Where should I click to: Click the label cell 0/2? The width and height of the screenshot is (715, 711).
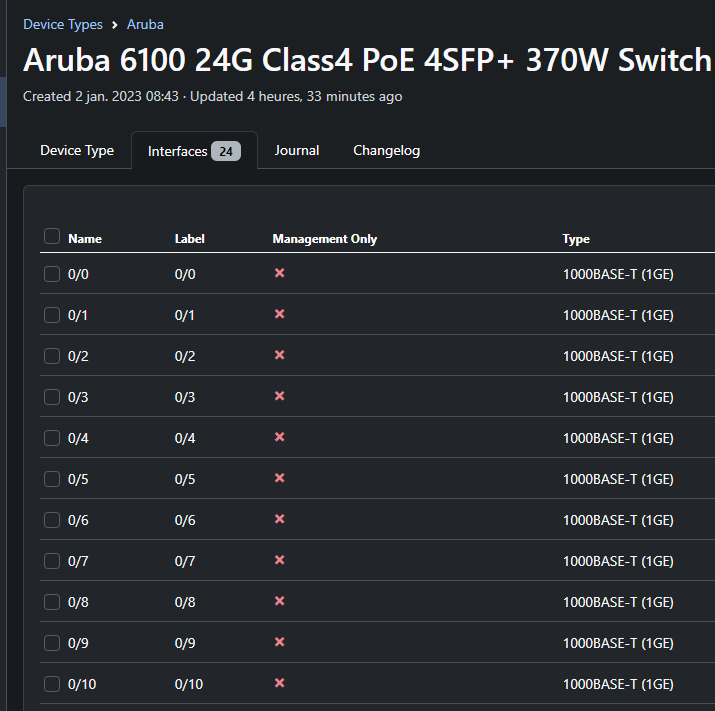[x=185, y=356]
